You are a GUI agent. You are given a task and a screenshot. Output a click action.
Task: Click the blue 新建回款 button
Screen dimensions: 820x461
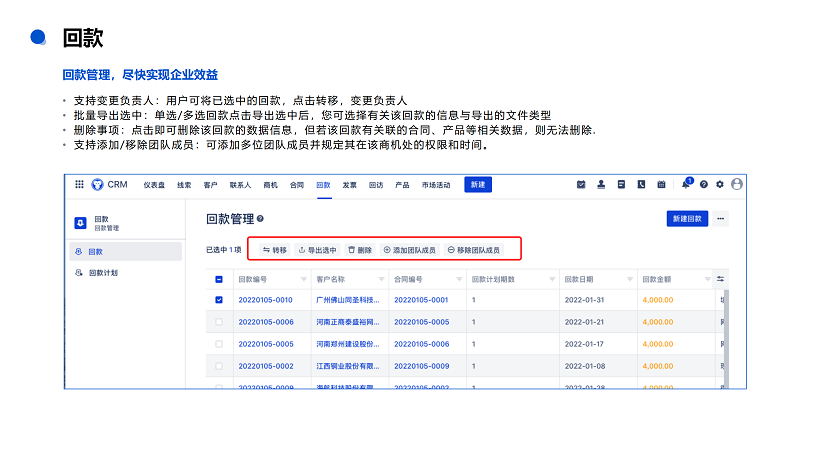687,218
